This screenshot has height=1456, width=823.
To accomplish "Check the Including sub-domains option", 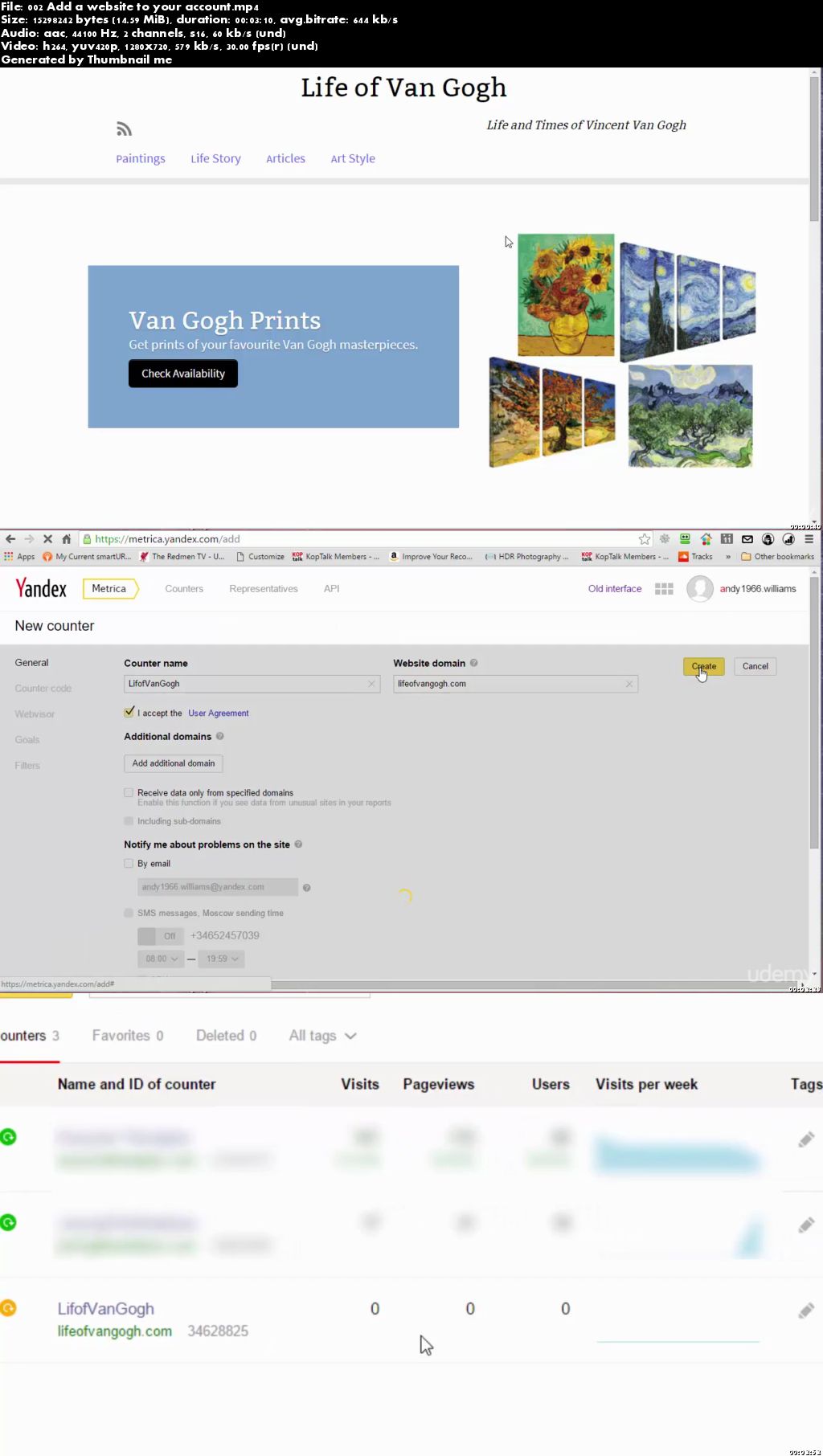I will [129, 821].
